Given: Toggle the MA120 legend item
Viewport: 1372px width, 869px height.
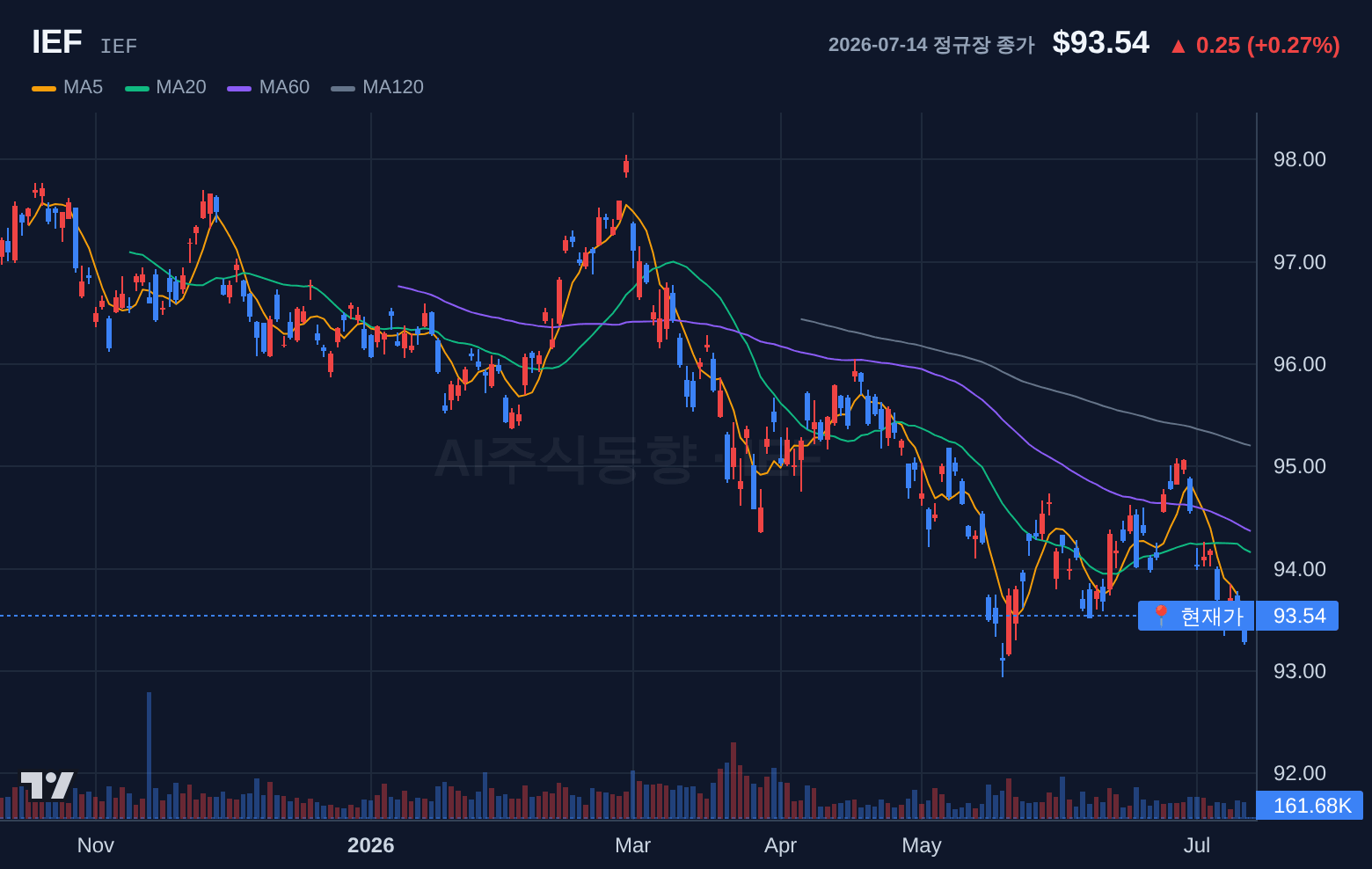Looking at the screenshot, I should [377, 87].
